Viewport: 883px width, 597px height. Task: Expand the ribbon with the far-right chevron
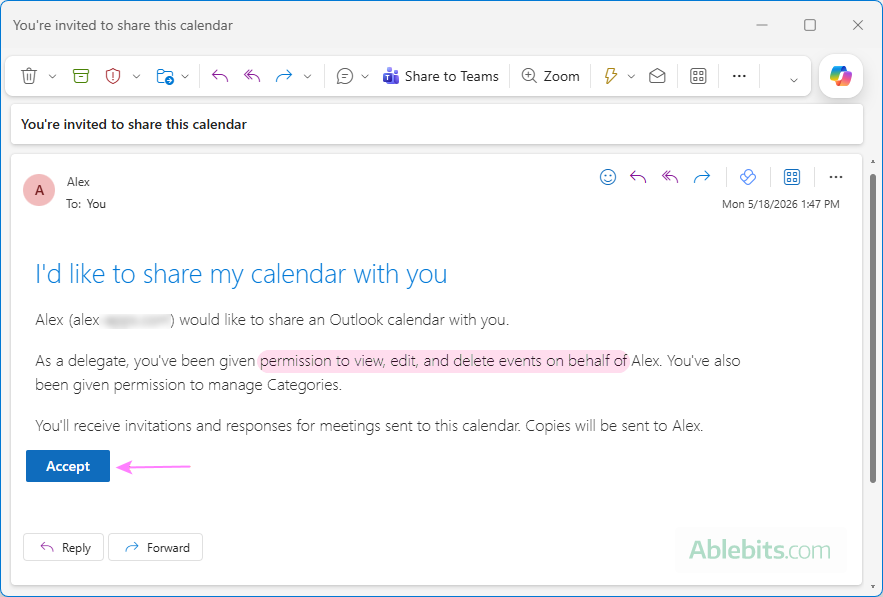pyautogui.click(x=794, y=80)
